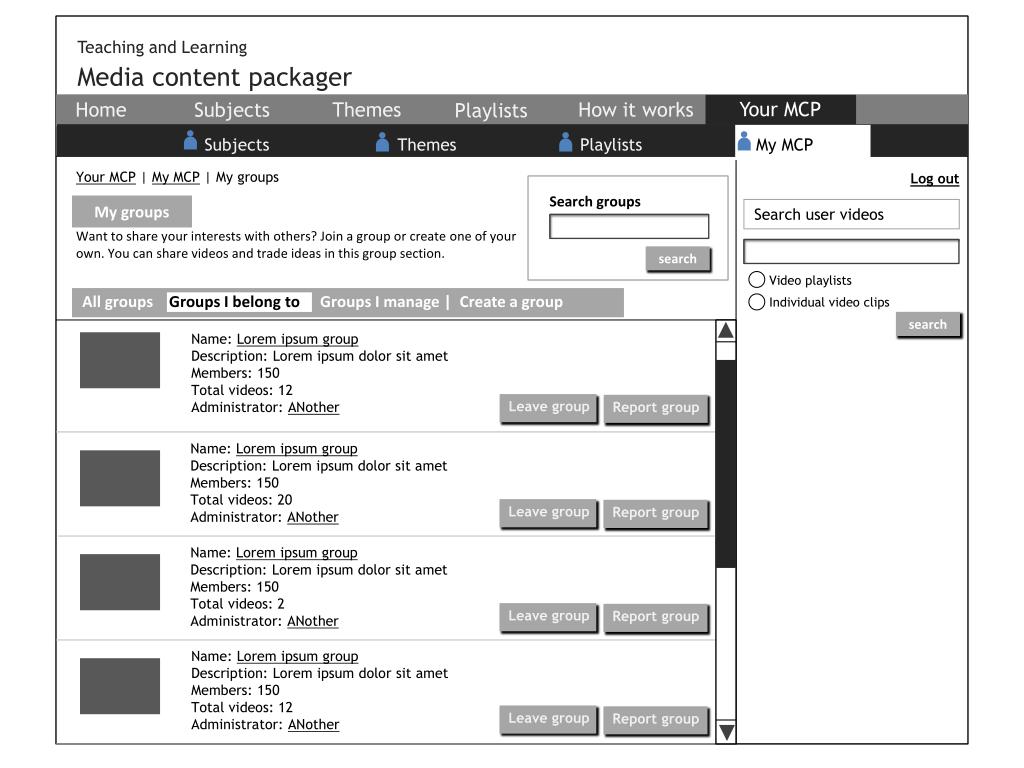Image resolution: width=1024 pixels, height=768 pixels.
Task: Click the My MCP breadcrumb link
Action: coord(176,177)
